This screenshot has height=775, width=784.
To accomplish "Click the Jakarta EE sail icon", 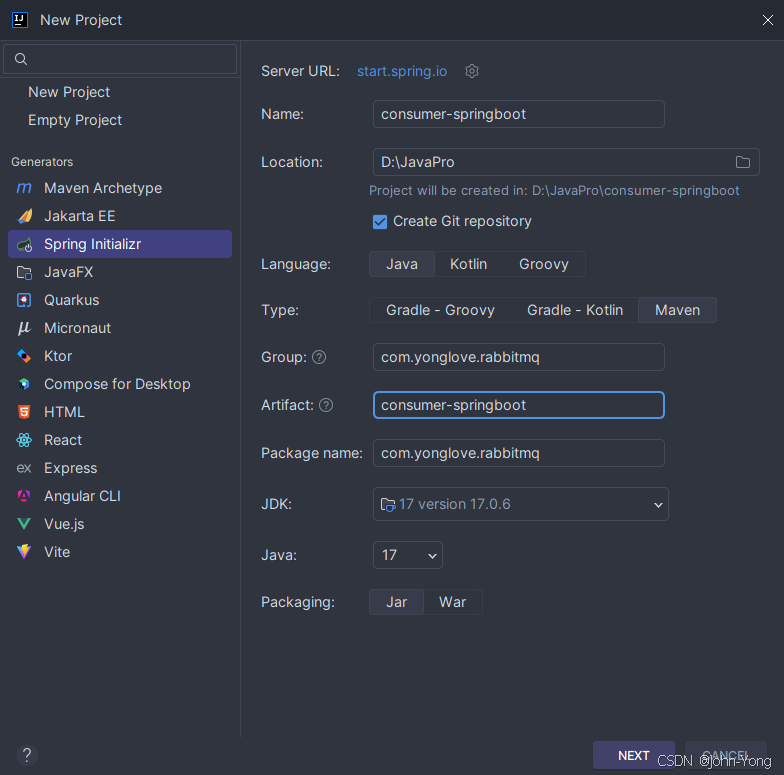I will [x=24, y=216].
